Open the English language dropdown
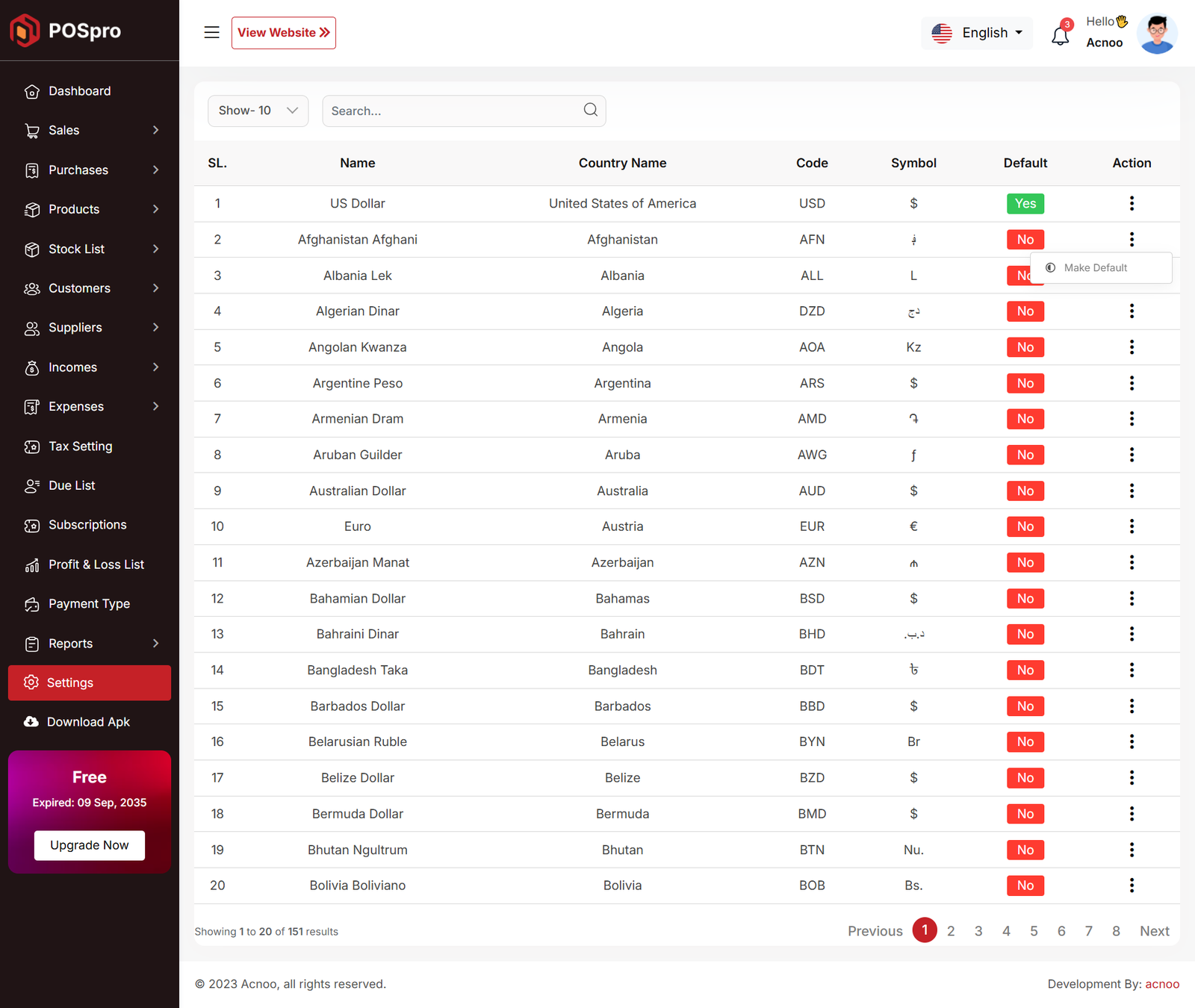The width and height of the screenshot is (1195, 1008). [x=977, y=33]
